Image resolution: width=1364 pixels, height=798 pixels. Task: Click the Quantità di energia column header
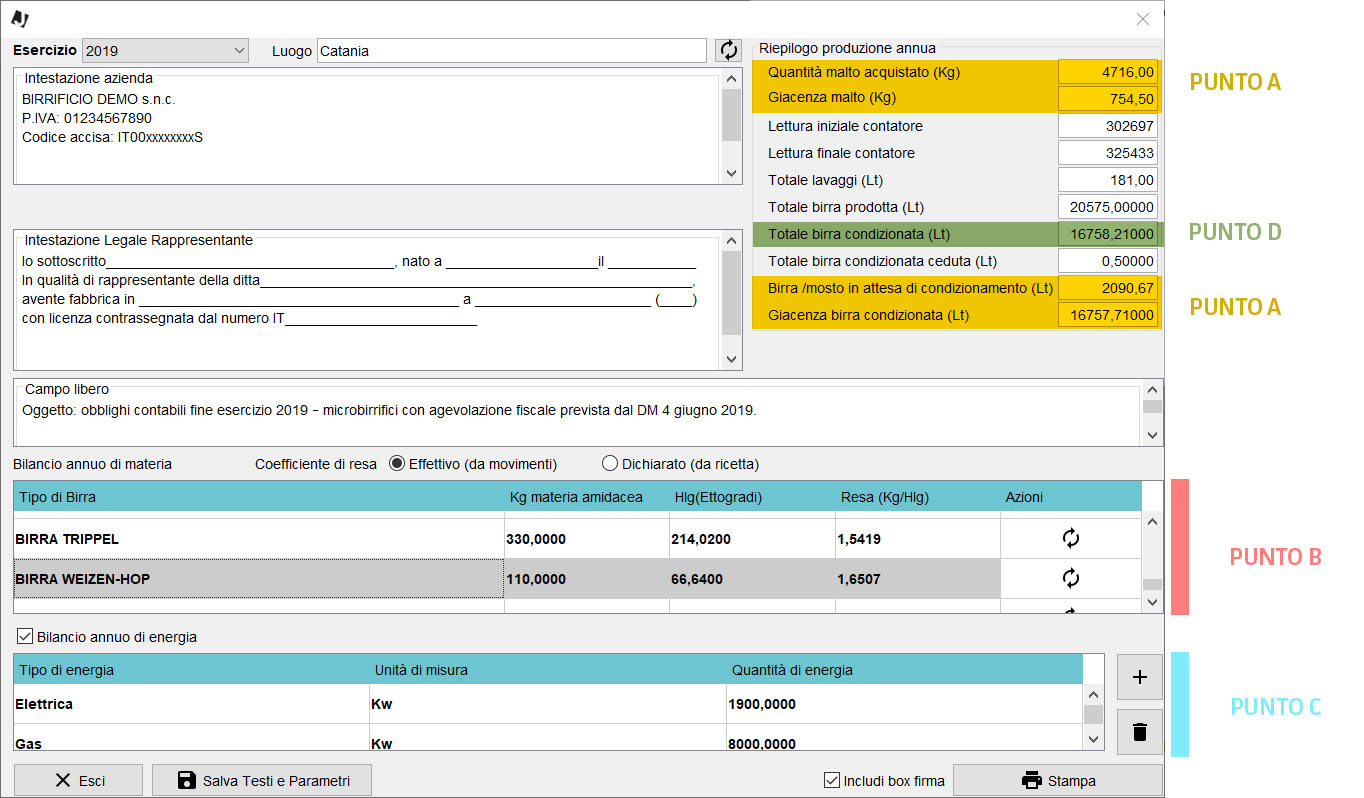click(905, 670)
